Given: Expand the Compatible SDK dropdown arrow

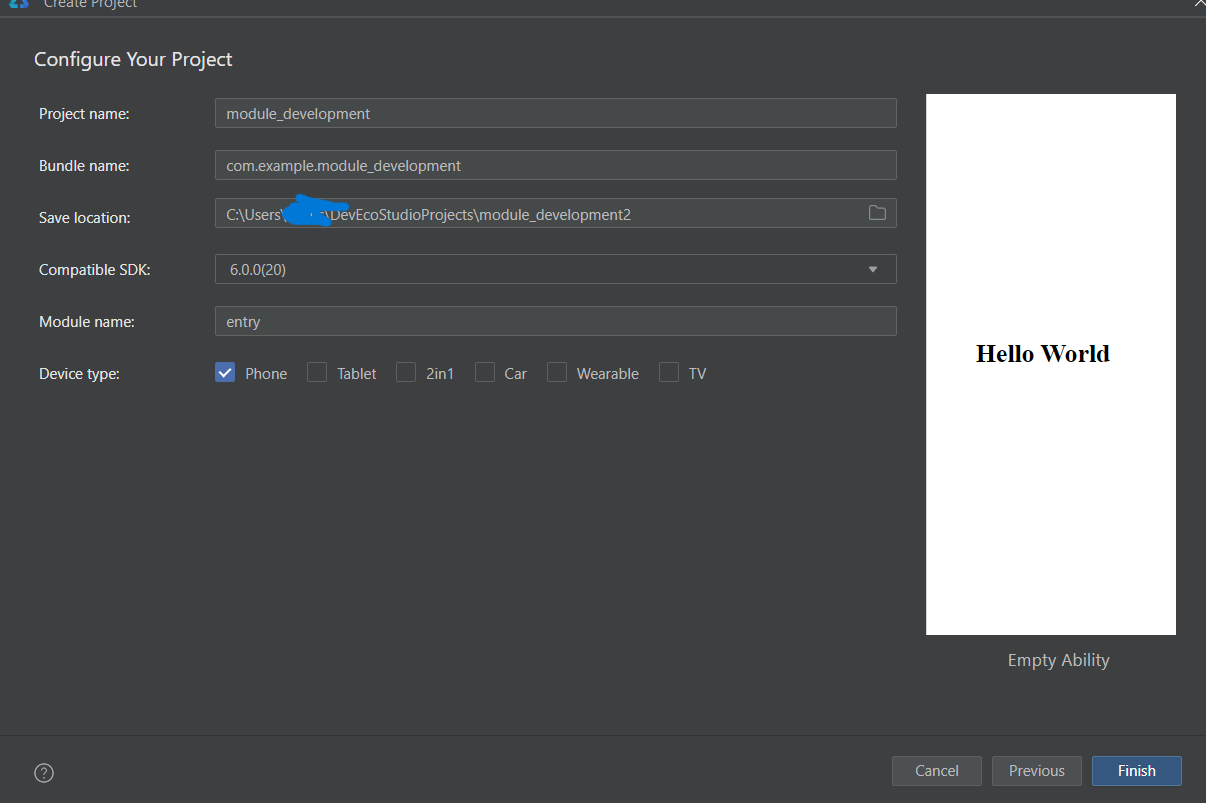Looking at the screenshot, I should [x=872, y=269].
